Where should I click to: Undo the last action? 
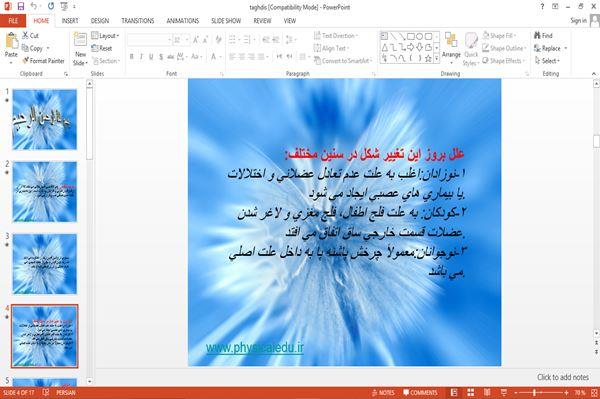[34, 7]
